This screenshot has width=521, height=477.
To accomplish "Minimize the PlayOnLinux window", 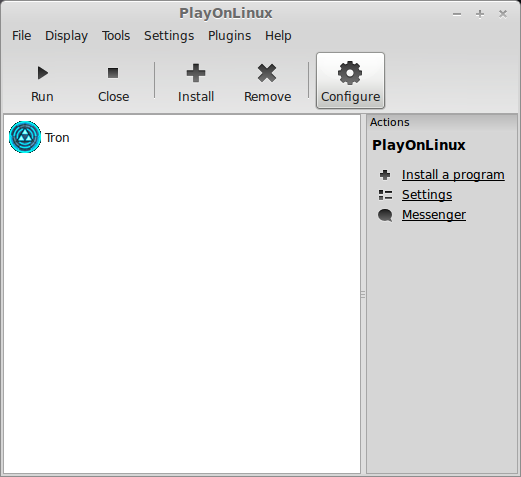I will coord(457,14).
